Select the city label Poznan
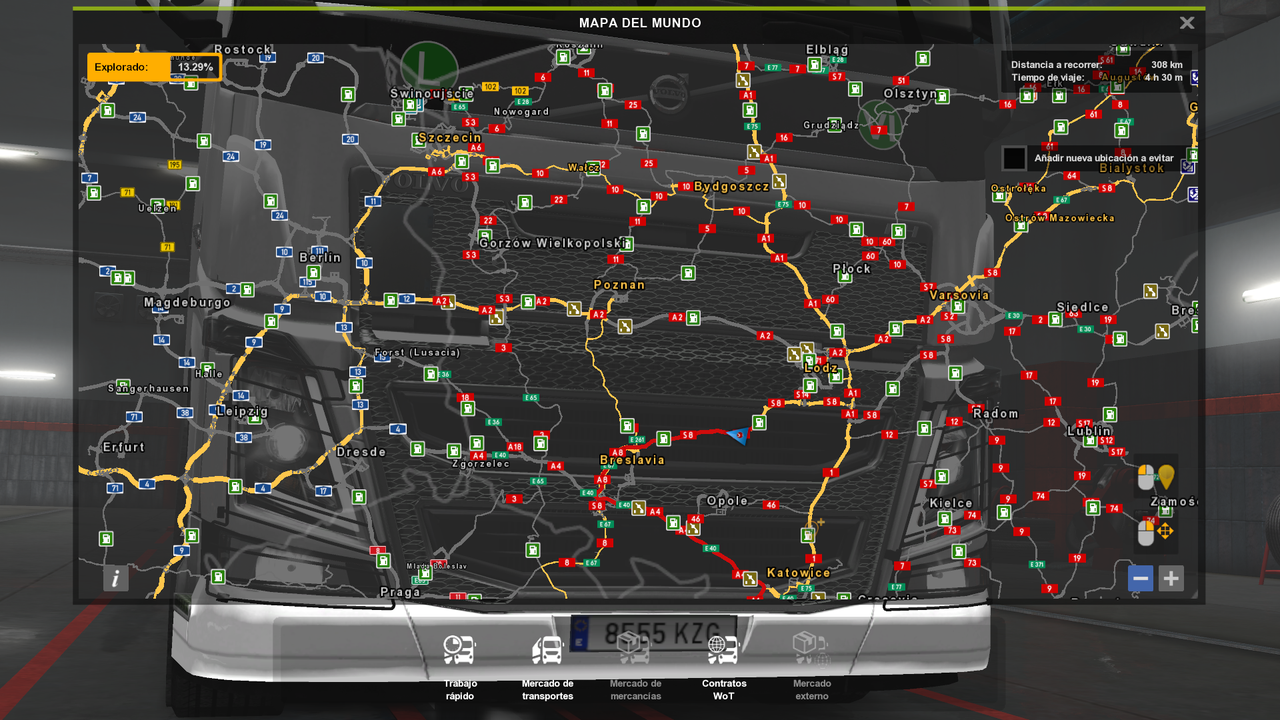Image resolution: width=1280 pixels, height=720 pixels. pyautogui.click(x=620, y=285)
